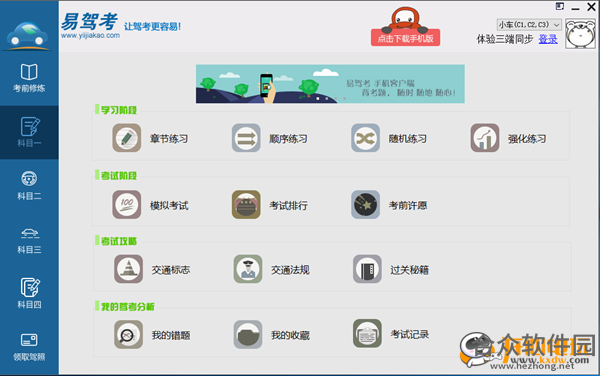Launch 随机练习 shuffle practice icon

point(365,138)
